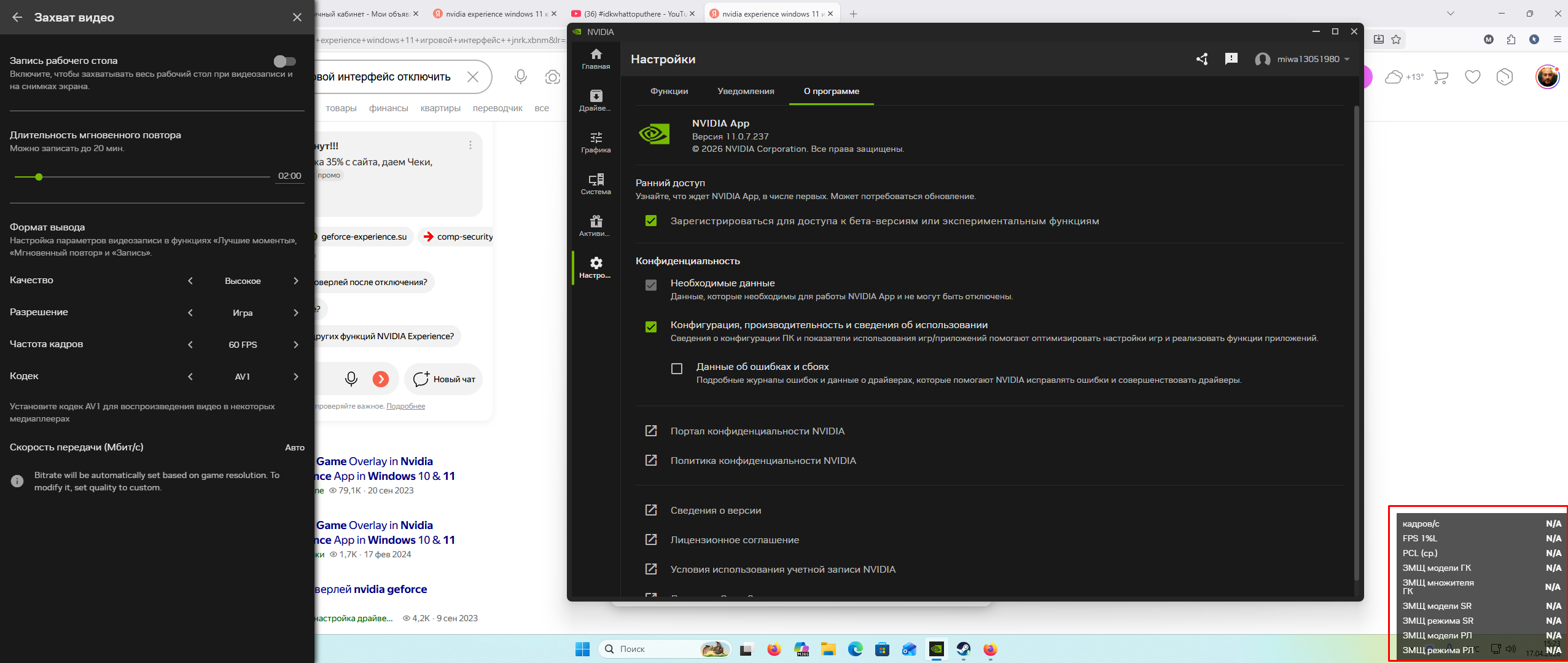Check the Данные об ошибках и сбоях checkbox

coord(677,369)
